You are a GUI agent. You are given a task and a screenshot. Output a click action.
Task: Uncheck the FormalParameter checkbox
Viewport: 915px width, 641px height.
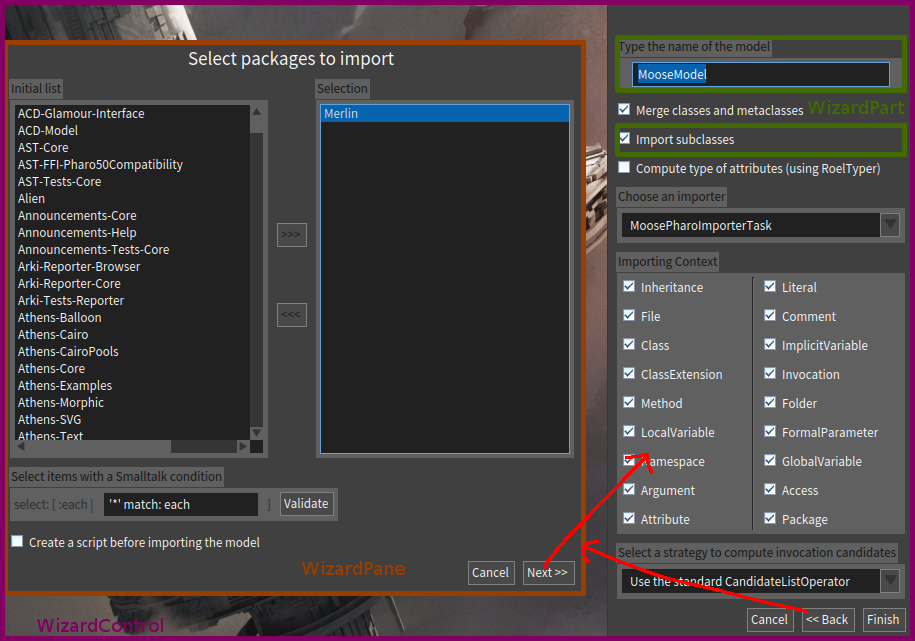tap(770, 431)
